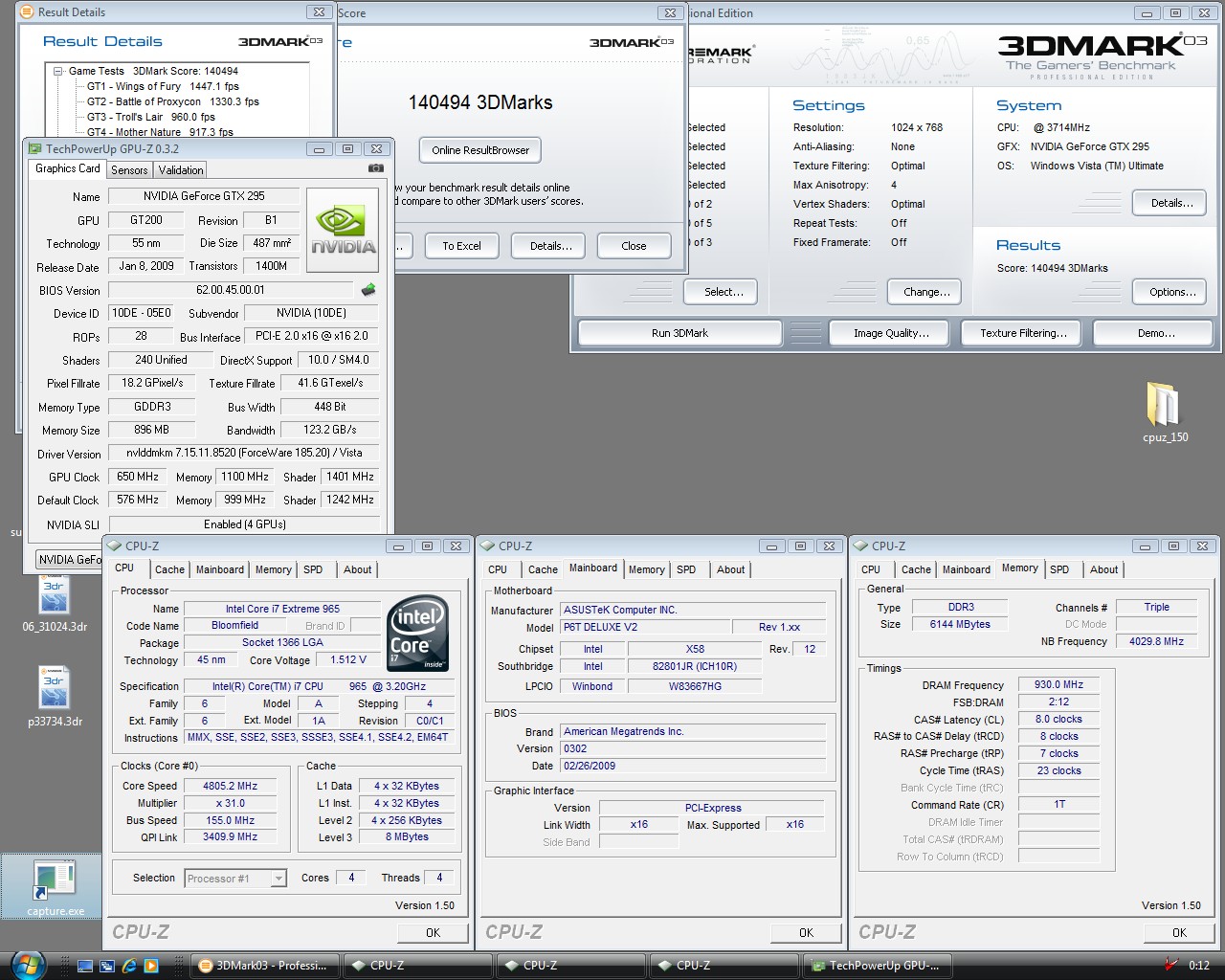The width and height of the screenshot is (1225, 980).
Task: Click the TechPowerUp GPU-Z taskbar button
Action: (878, 966)
